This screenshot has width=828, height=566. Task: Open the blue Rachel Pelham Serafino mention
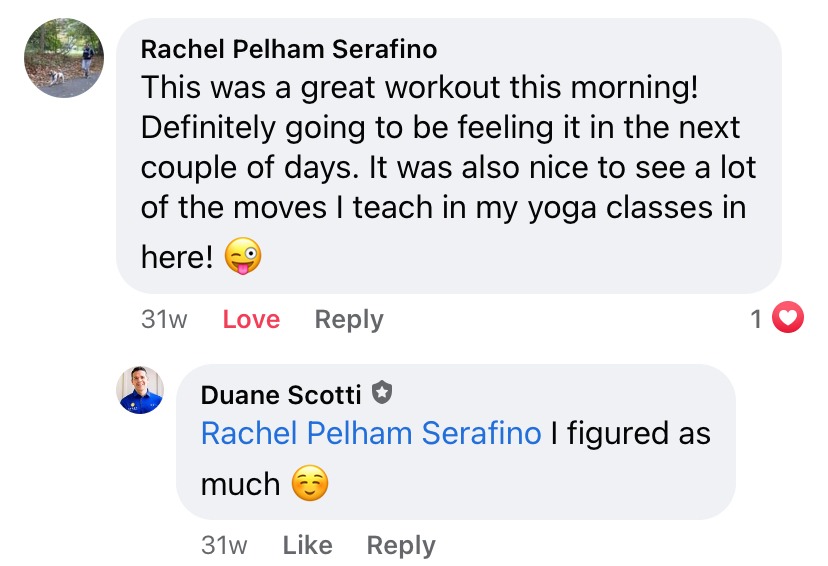tap(370, 434)
